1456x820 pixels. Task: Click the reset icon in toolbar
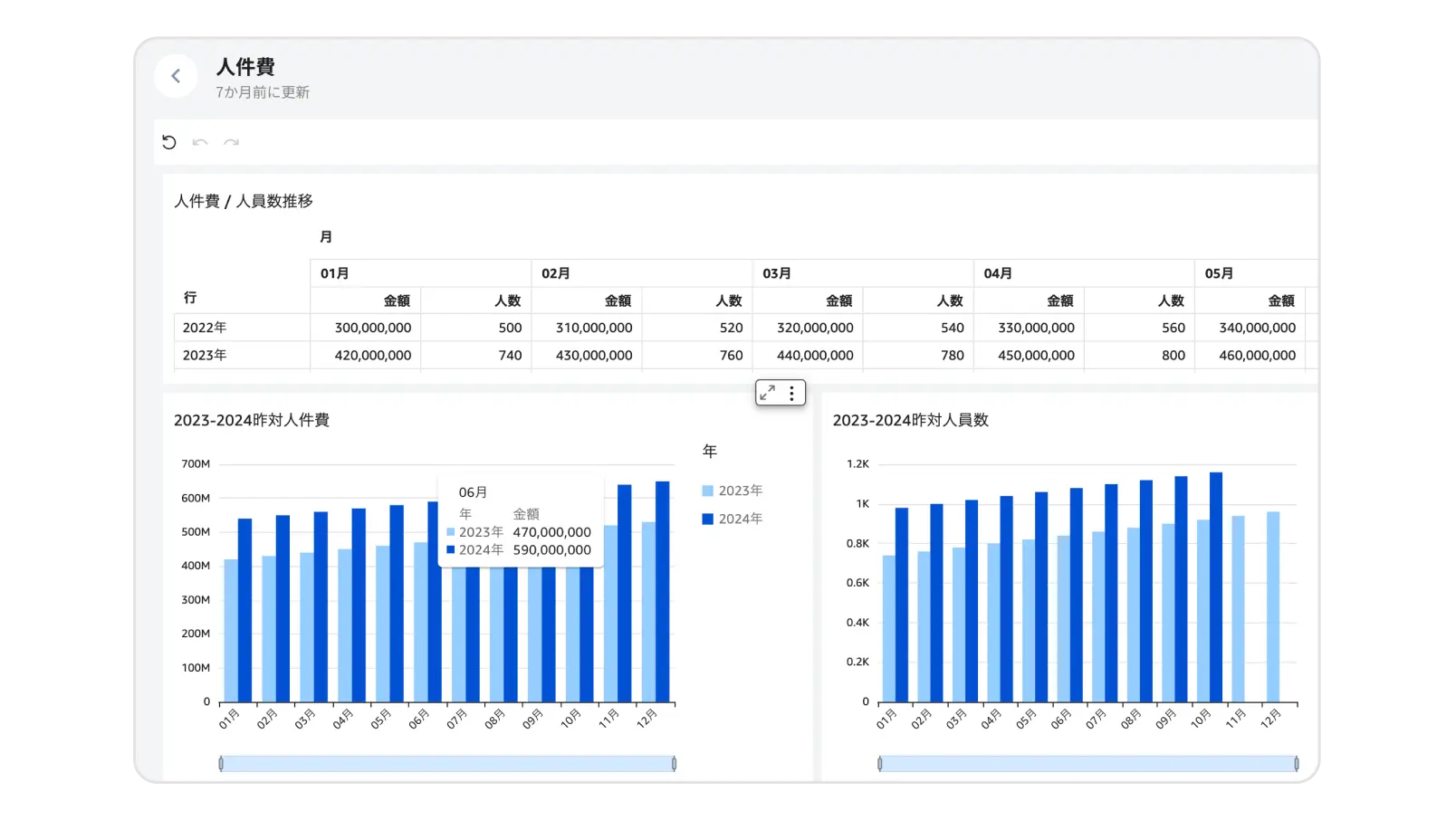pyautogui.click(x=169, y=142)
